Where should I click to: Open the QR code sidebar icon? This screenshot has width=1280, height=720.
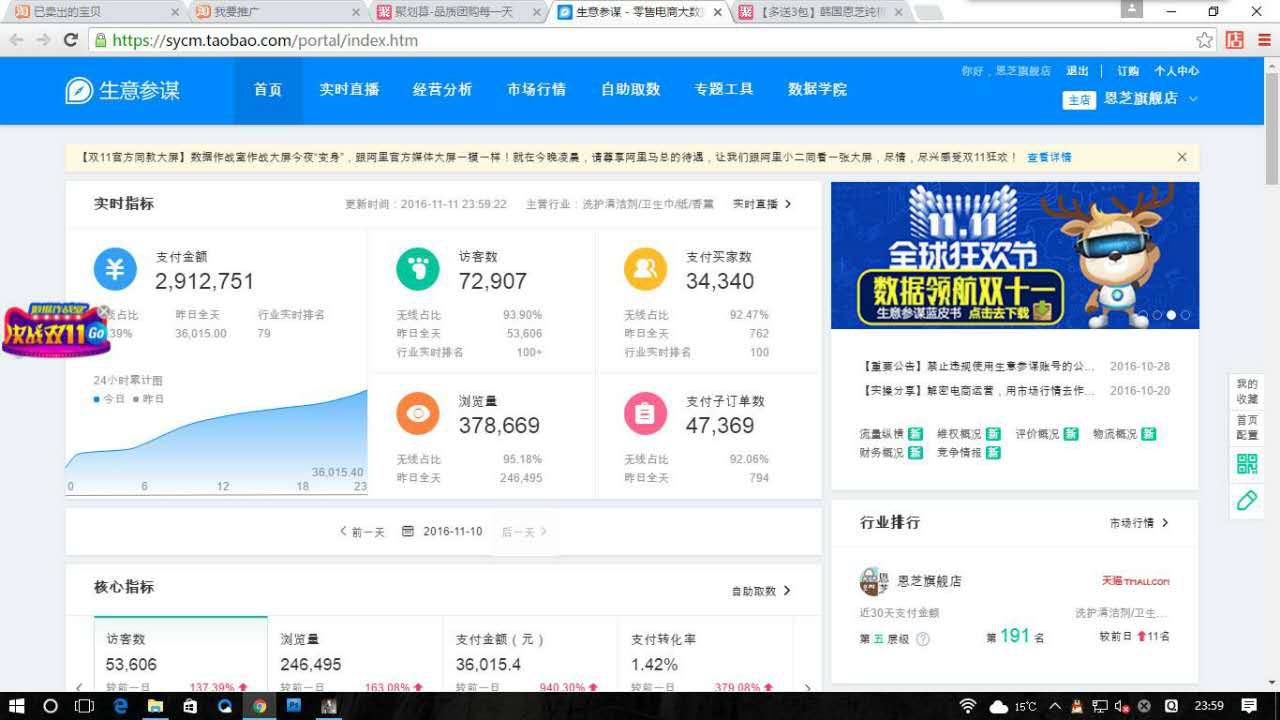(x=1247, y=463)
